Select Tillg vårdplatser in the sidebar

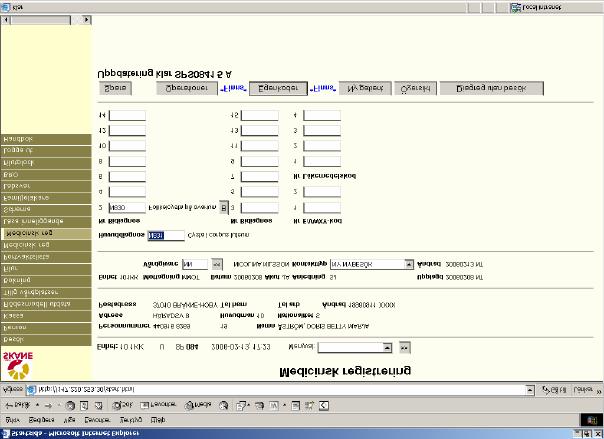point(46,292)
